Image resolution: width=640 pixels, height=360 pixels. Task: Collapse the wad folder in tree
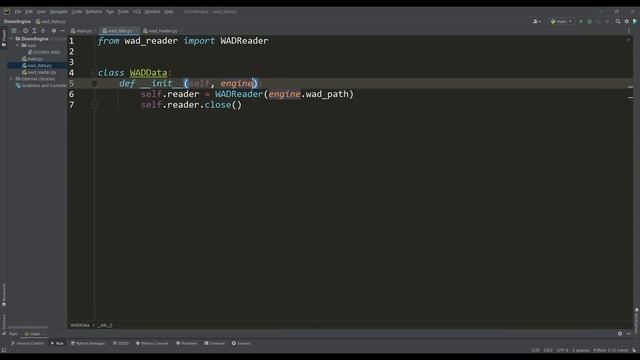pyautogui.click(x=18, y=46)
